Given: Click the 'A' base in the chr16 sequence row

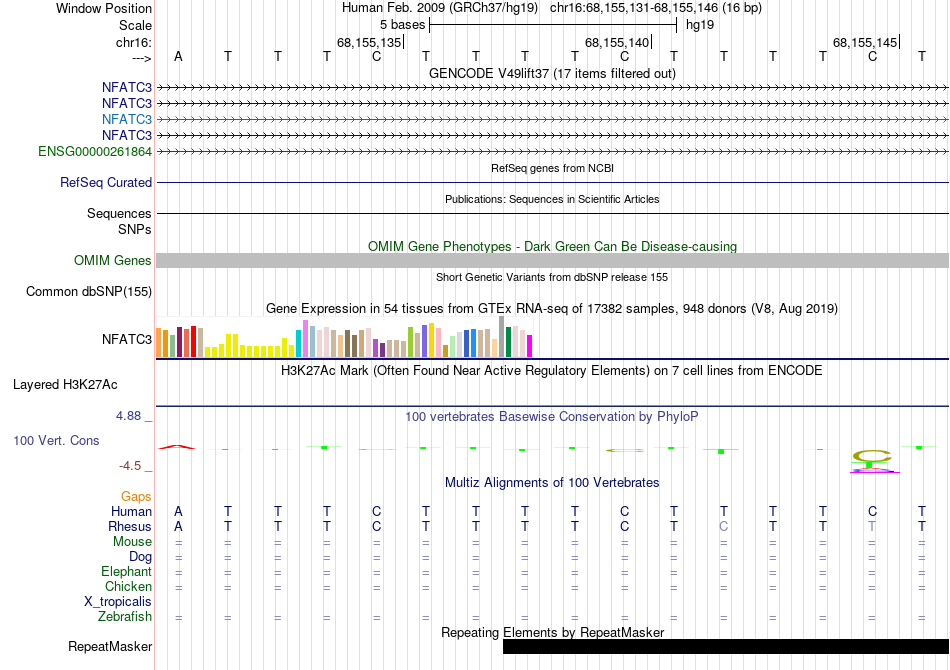Looking at the screenshot, I should (x=178, y=56).
